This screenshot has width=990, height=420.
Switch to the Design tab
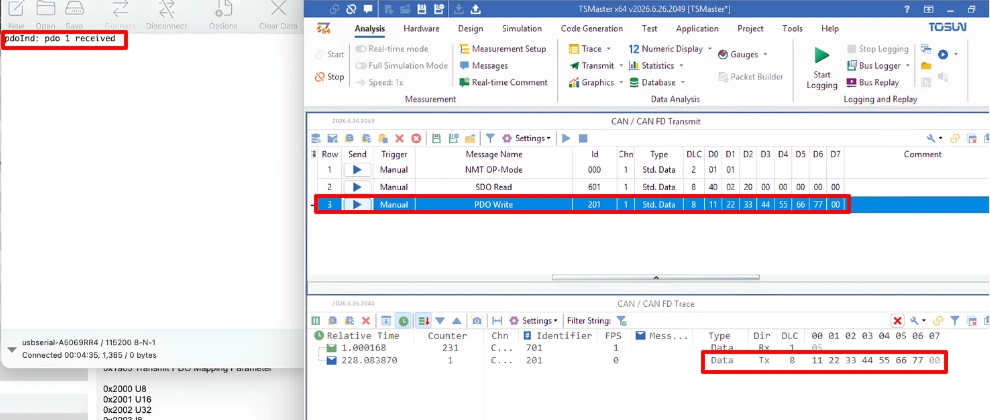[470, 28]
